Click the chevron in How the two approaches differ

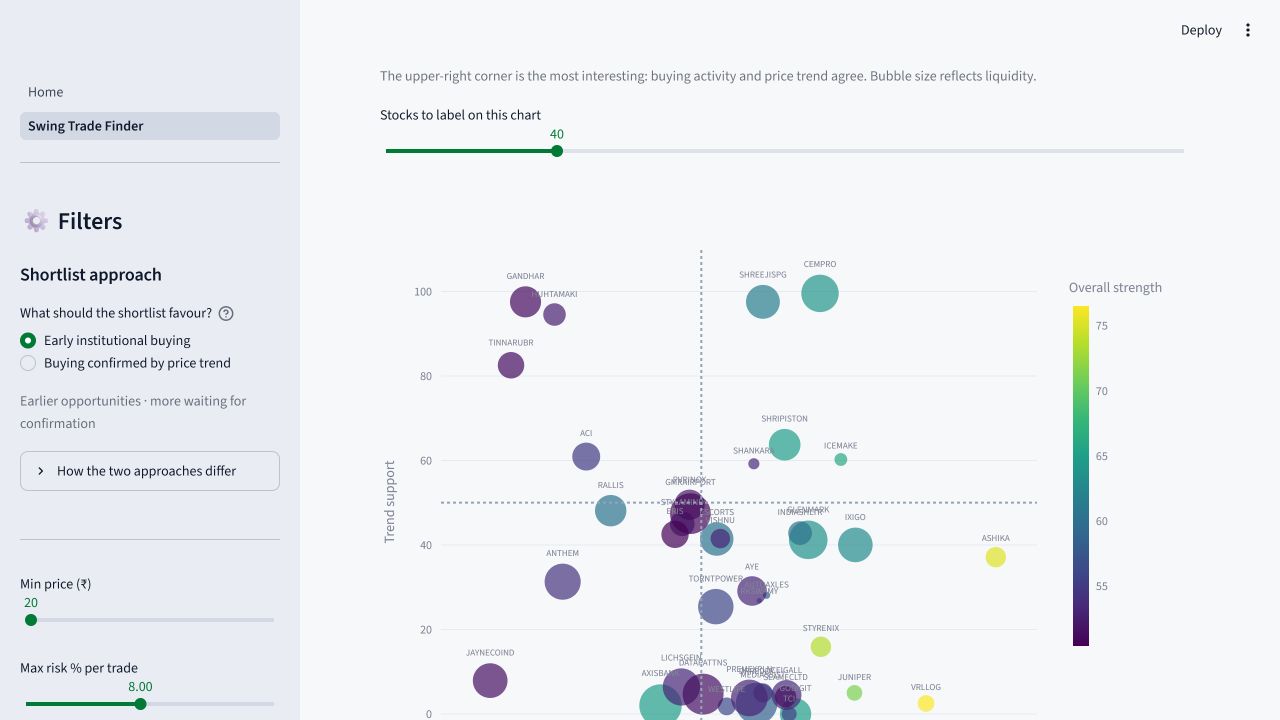[x=41, y=471]
